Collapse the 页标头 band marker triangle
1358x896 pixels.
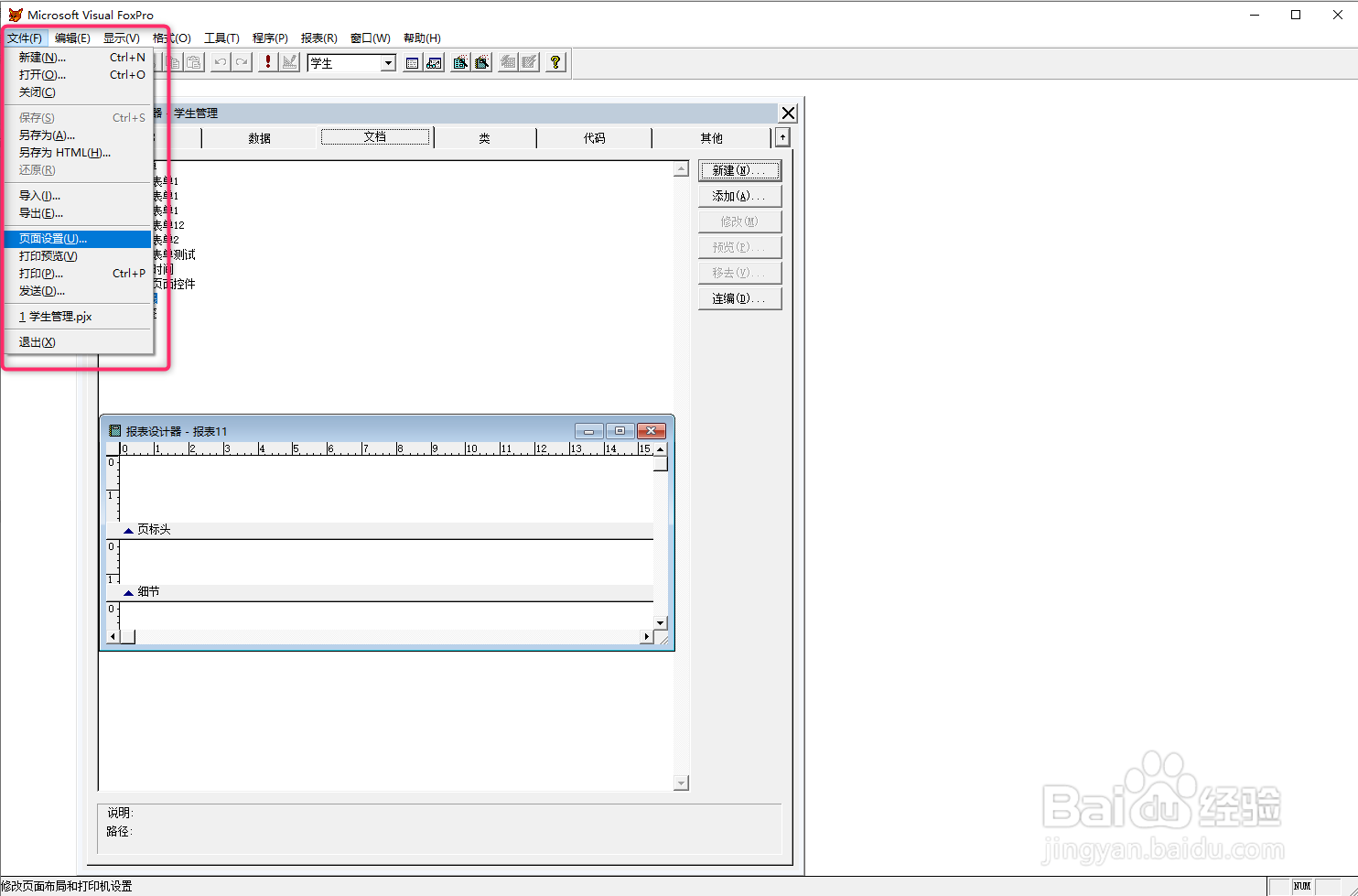coord(128,530)
